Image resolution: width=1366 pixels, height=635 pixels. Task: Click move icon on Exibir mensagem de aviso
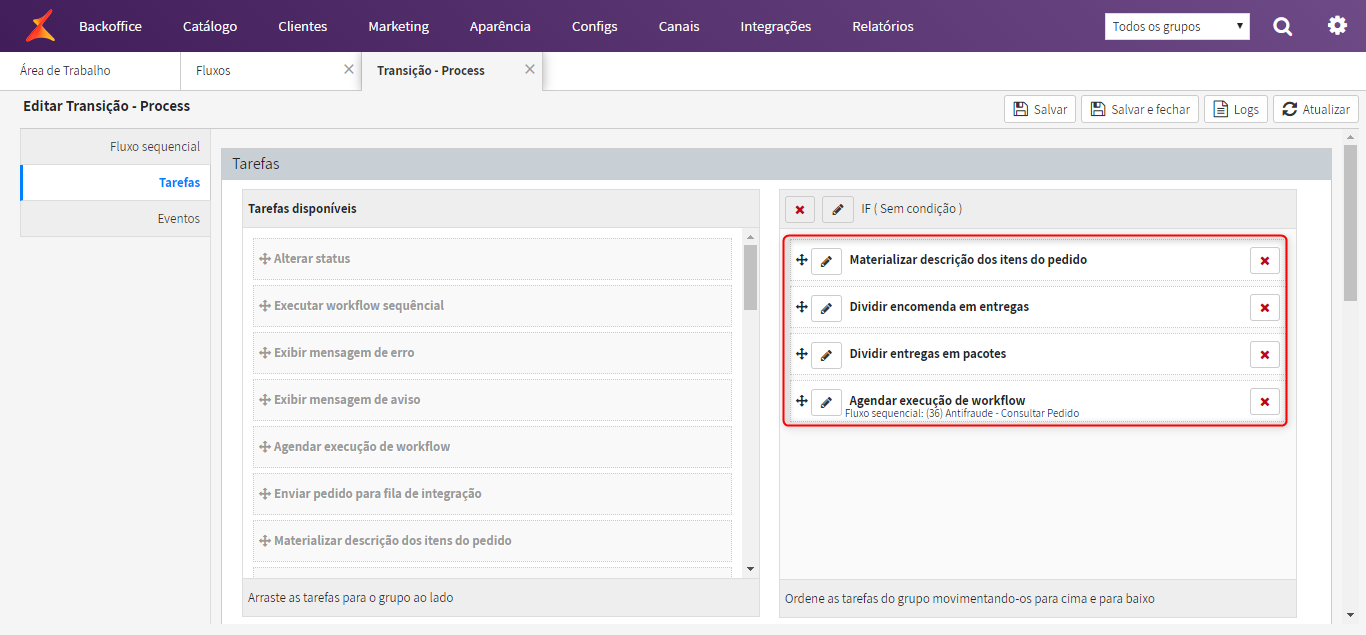[x=265, y=399]
